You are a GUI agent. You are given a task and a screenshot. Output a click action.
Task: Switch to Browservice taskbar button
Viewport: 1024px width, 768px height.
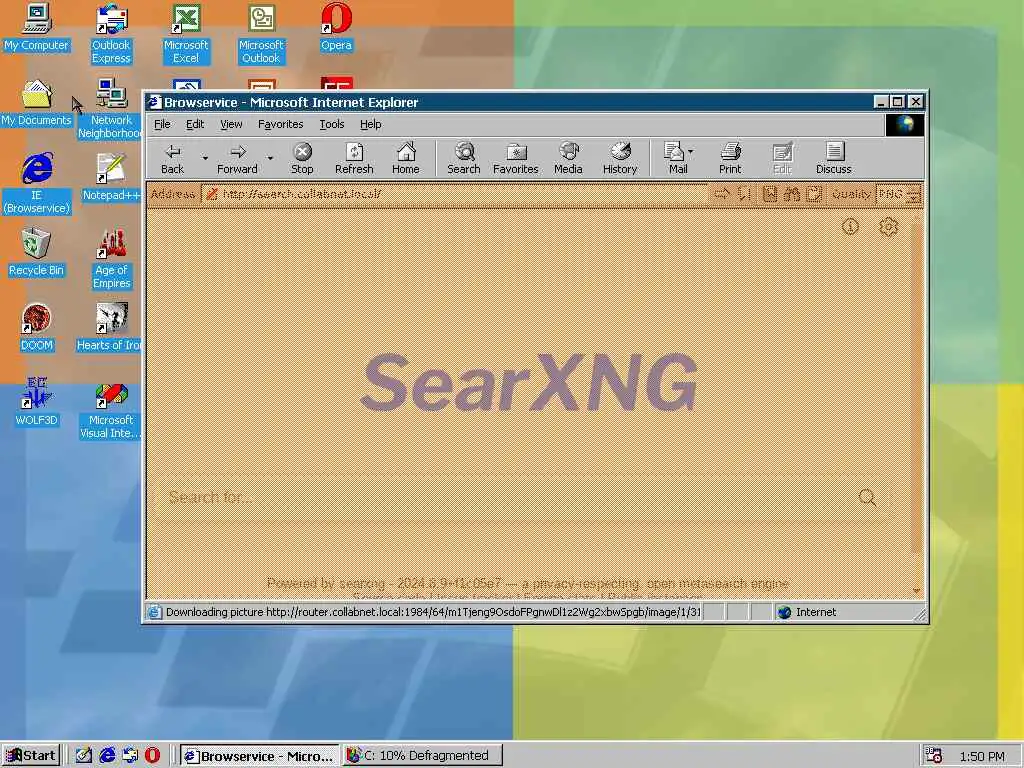(x=259, y=756)
